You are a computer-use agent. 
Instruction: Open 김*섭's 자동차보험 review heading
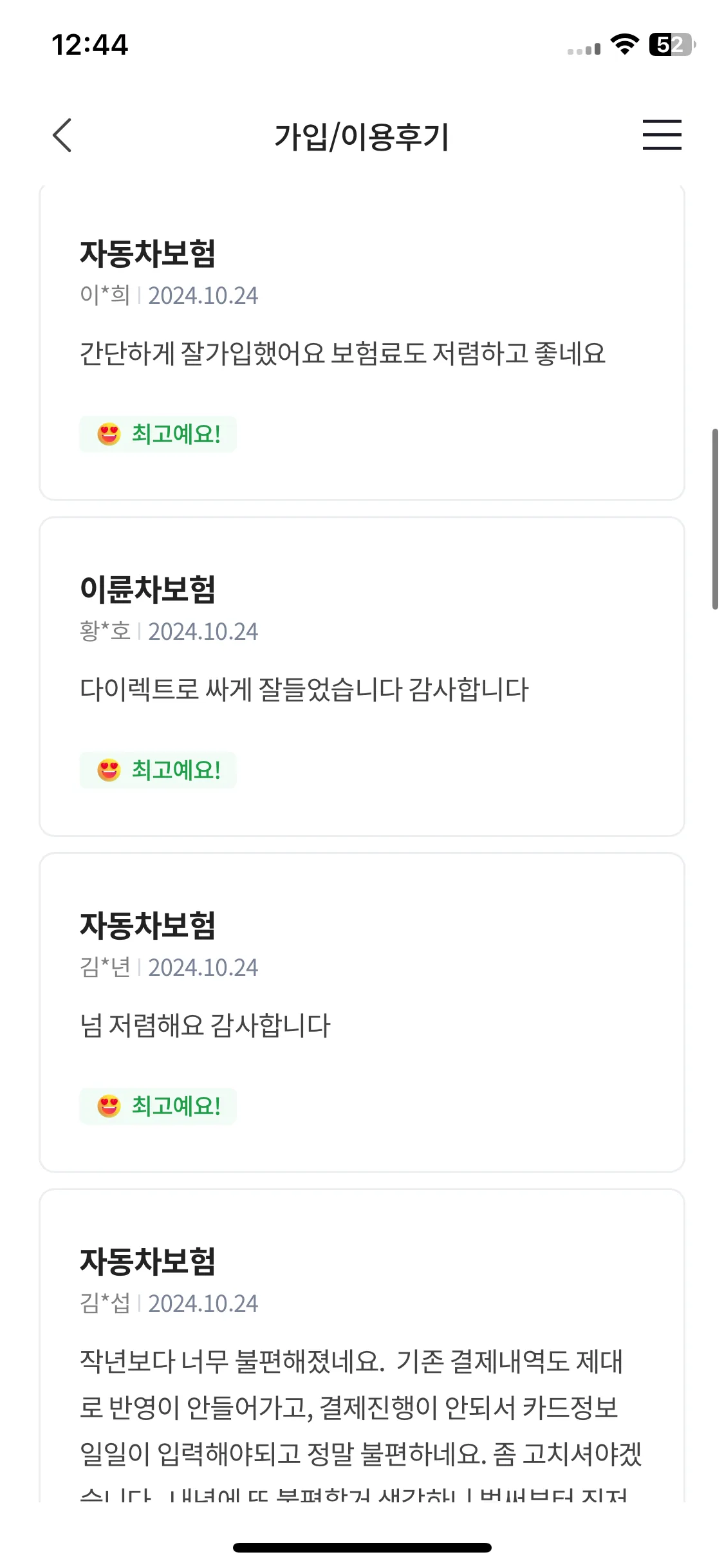147,1261
